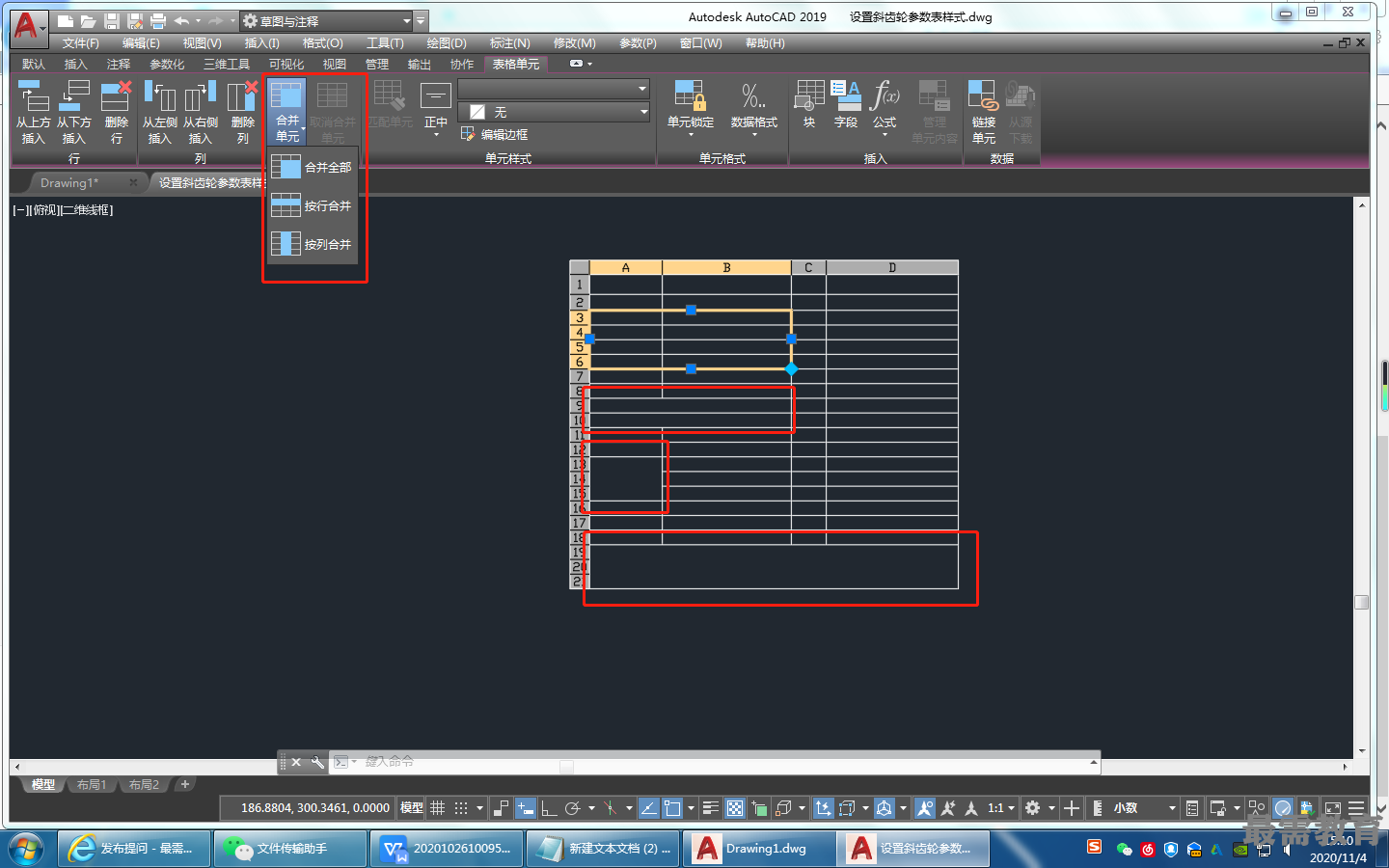Switch to the 布局1 layout tab
Image resolution: width=1389 pixels, height=868 pixels.
pyautogui.click(x=92, y=785)
